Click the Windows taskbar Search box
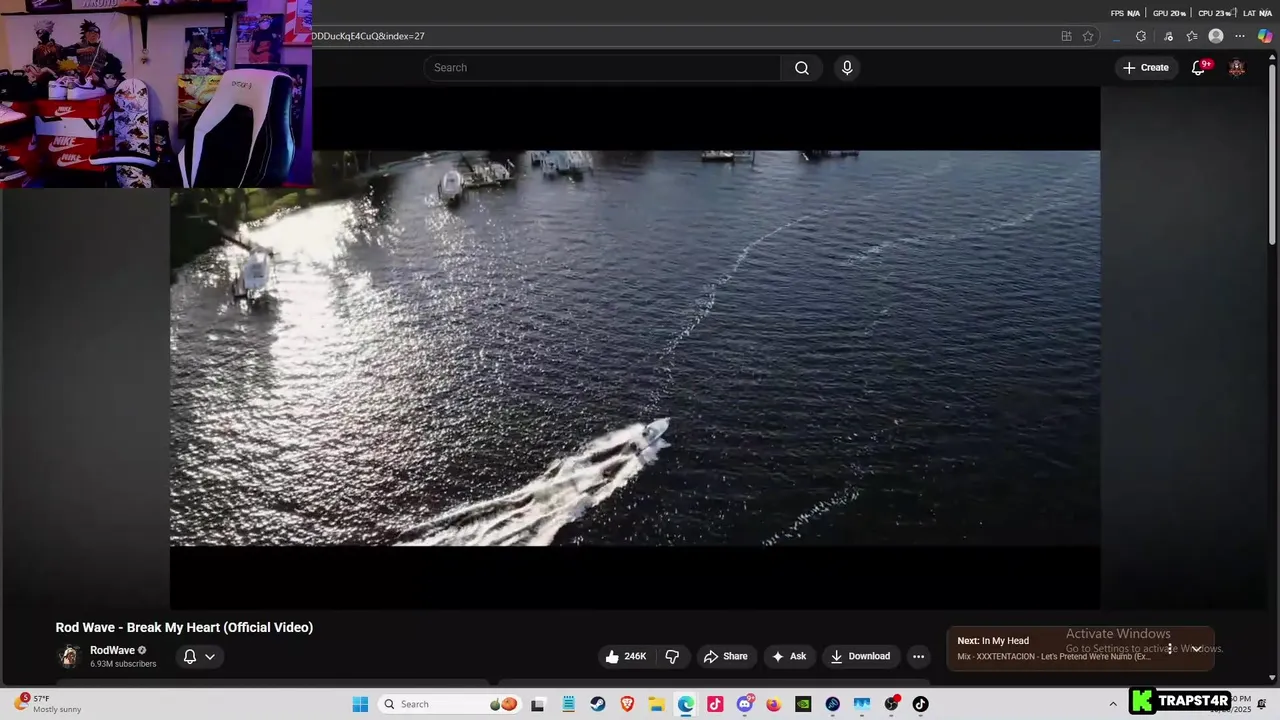Viewport: 1280px width, 720px height. (x=449, y=704)
